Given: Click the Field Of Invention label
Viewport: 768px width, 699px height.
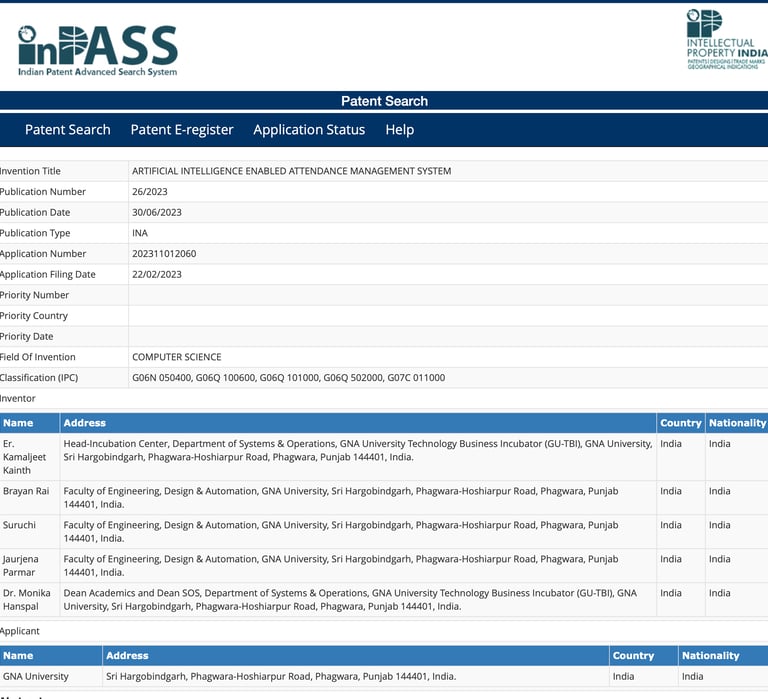Looking at the screenshot, I should (38, 357).
